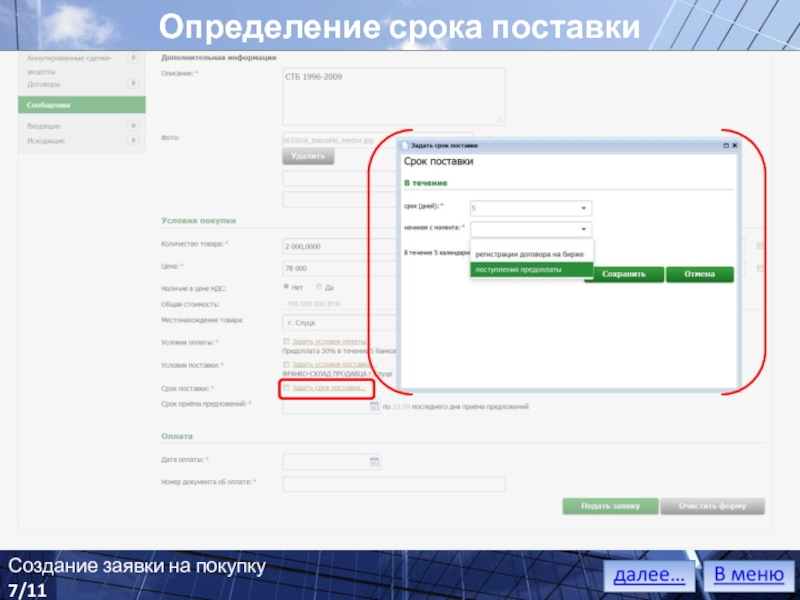This screenshot has width=800, height=600.
Task: Click the Договоры count badge
Action: pyautogui.click(x=133, y=83)
